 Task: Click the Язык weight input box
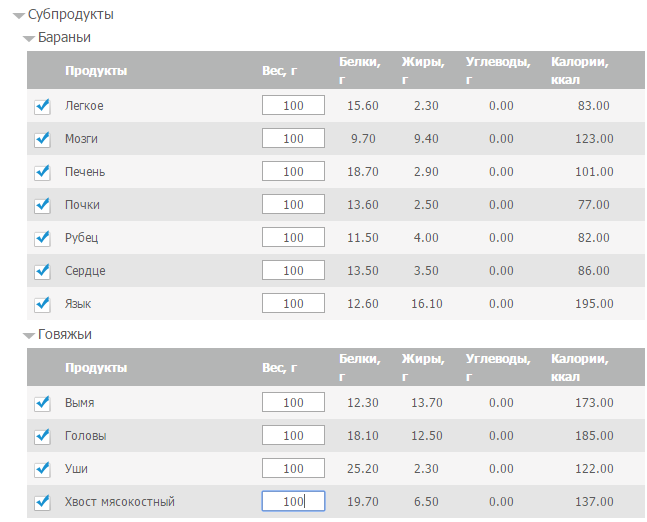coord(293,304)
